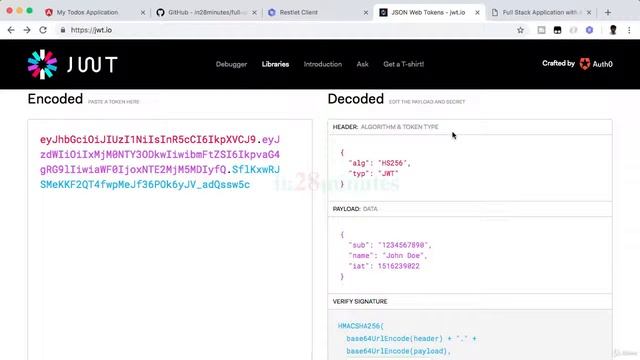Screen dimensions: 640x360
Task: Click the red token header segment eyJhbGci
Action: click(x=148, y=140)
